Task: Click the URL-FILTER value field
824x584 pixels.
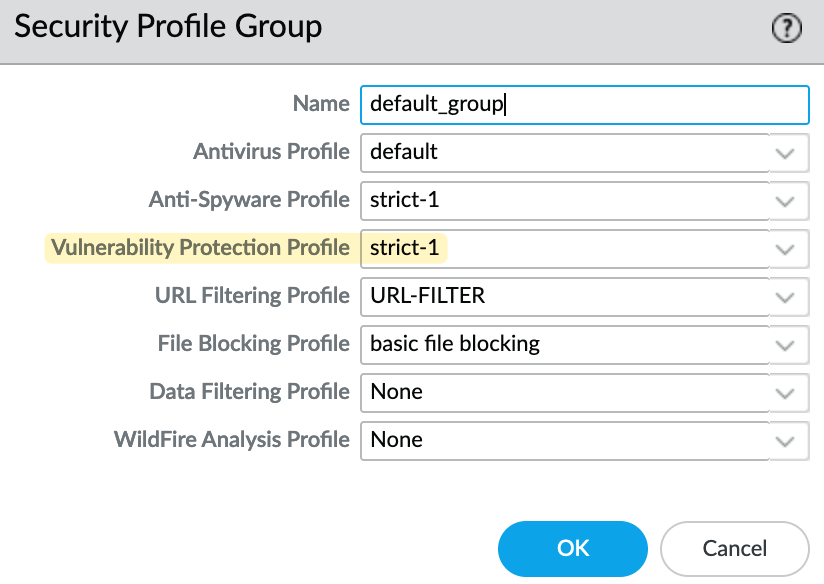Action: coord(563,296)
